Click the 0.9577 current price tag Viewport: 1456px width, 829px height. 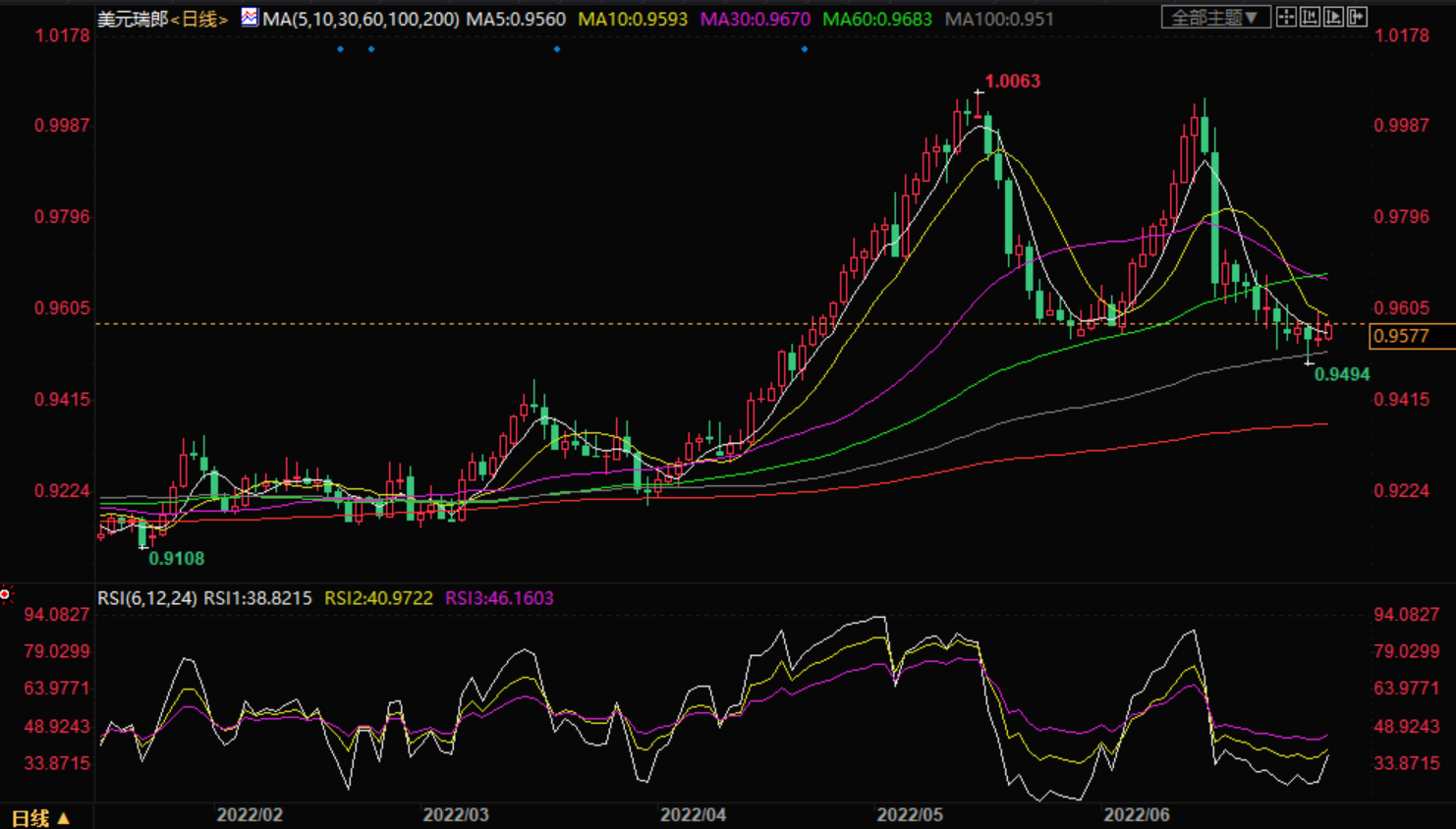1401,336
